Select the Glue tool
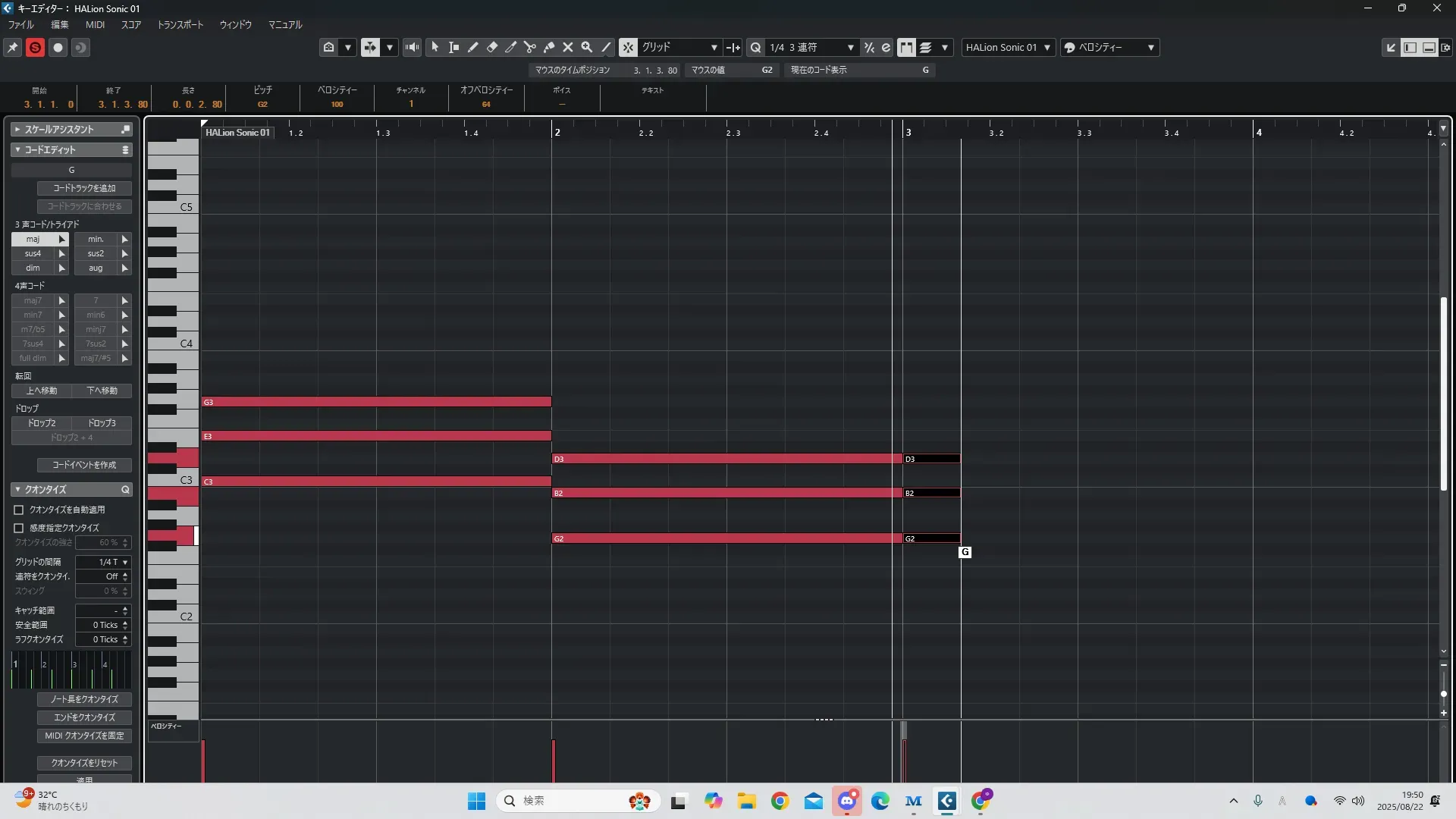1456x819 pixels. tap(549, 47)
